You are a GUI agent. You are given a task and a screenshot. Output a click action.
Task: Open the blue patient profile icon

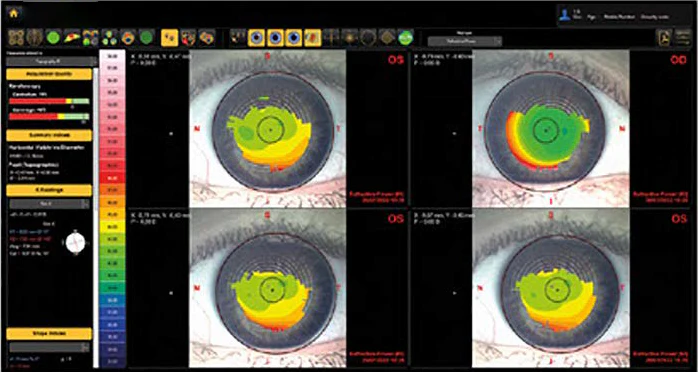pyautogui.click(x=565, y=16)
